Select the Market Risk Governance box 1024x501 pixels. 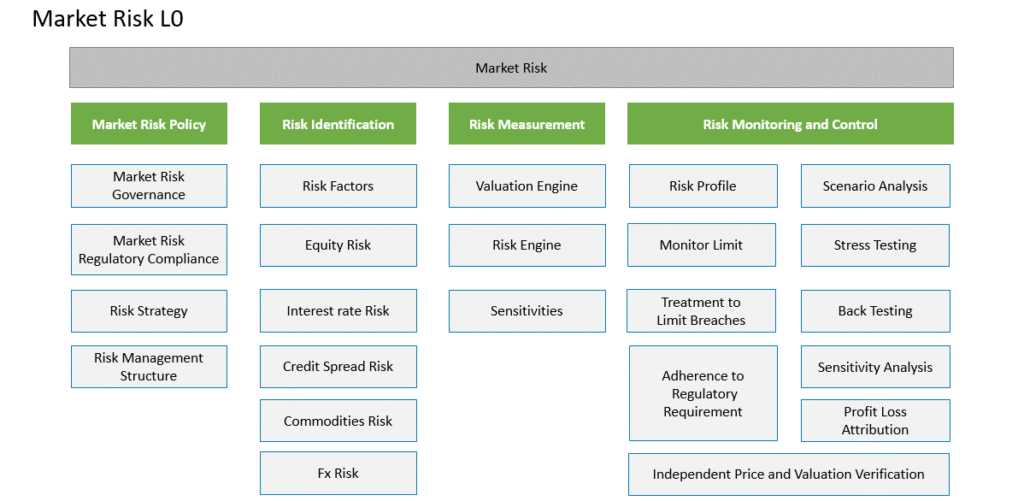[149, 186]
